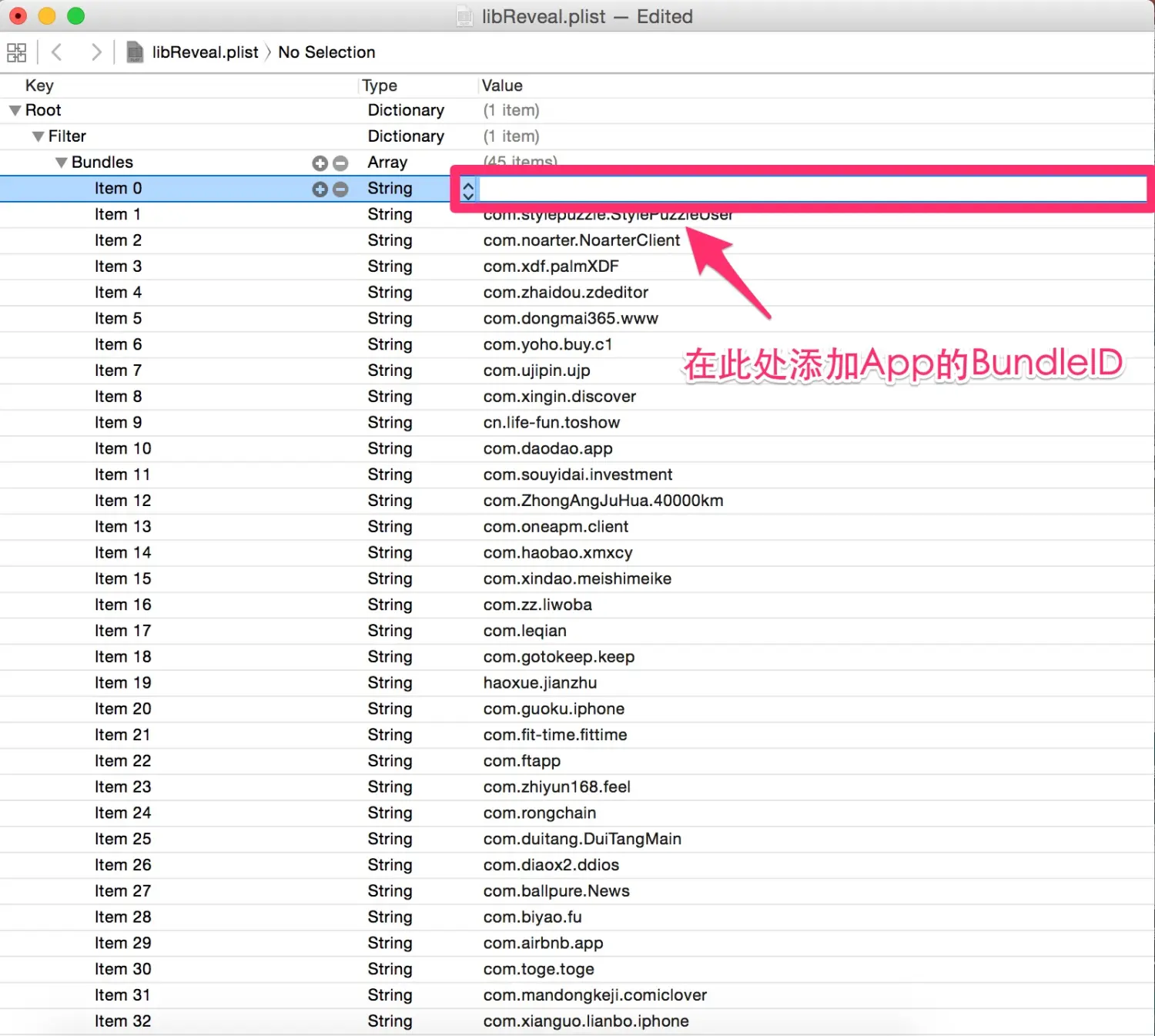The width and height of the screenshot is (1155, 1036).
Task: Select libReveal.plist in the path bar
Action: (205, 52)
